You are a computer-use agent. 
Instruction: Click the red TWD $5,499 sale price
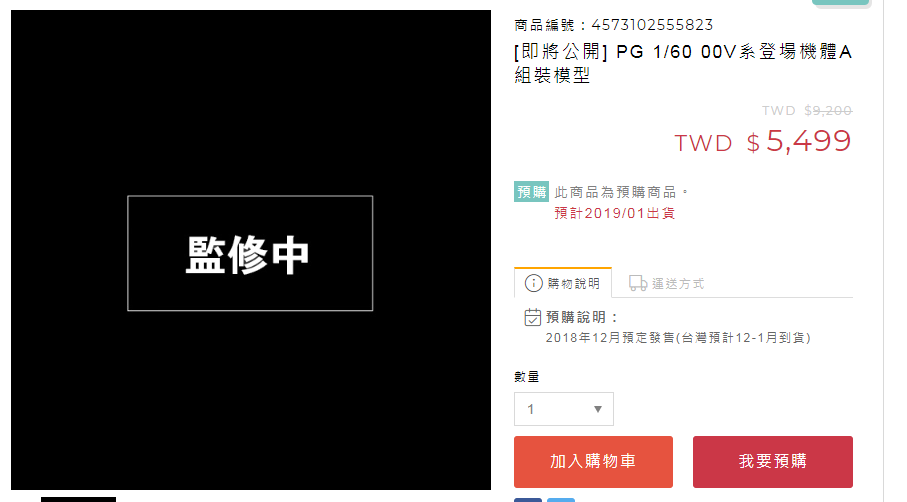pyautogui.click(x=762, y=142)
